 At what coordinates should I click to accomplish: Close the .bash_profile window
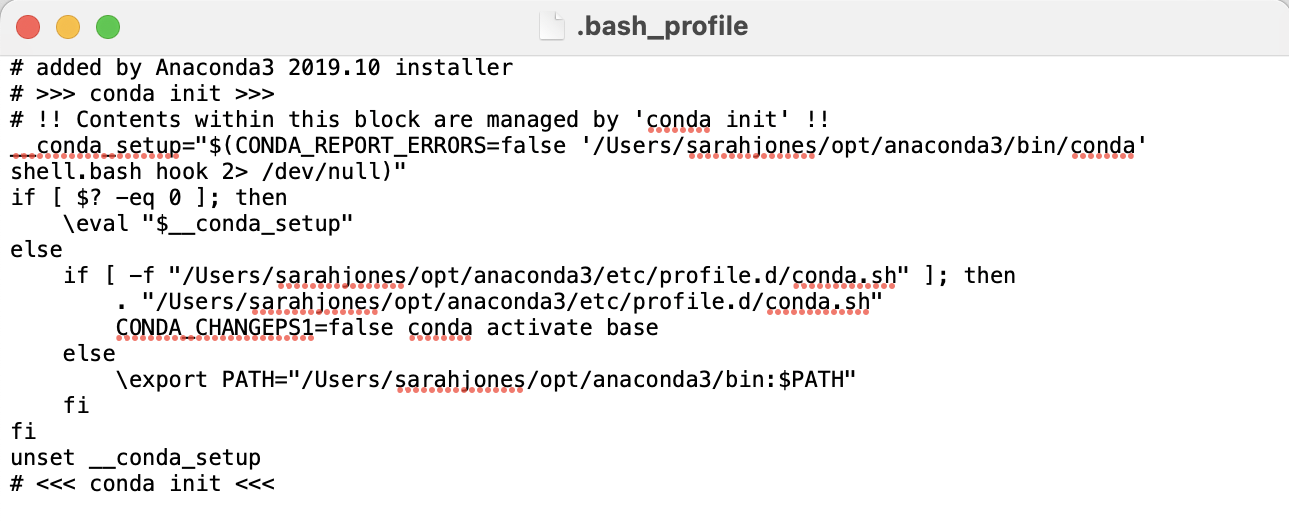point(27,27)
